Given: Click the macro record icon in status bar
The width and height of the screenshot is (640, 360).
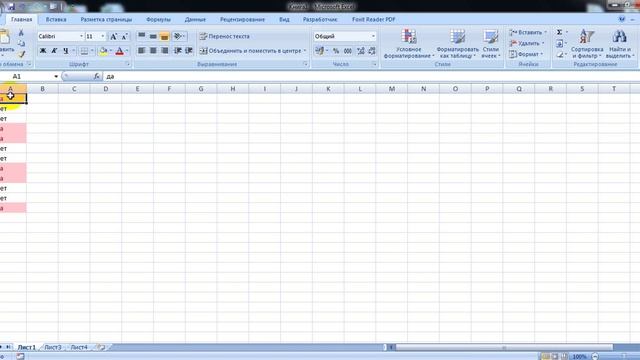Looking at the screenshot, I should coord(20,356).
